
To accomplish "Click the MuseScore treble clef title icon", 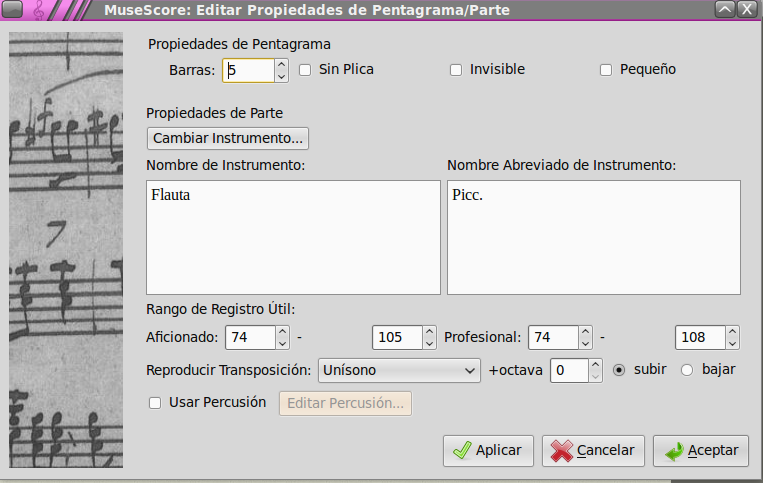I will (x=38, y=10).
